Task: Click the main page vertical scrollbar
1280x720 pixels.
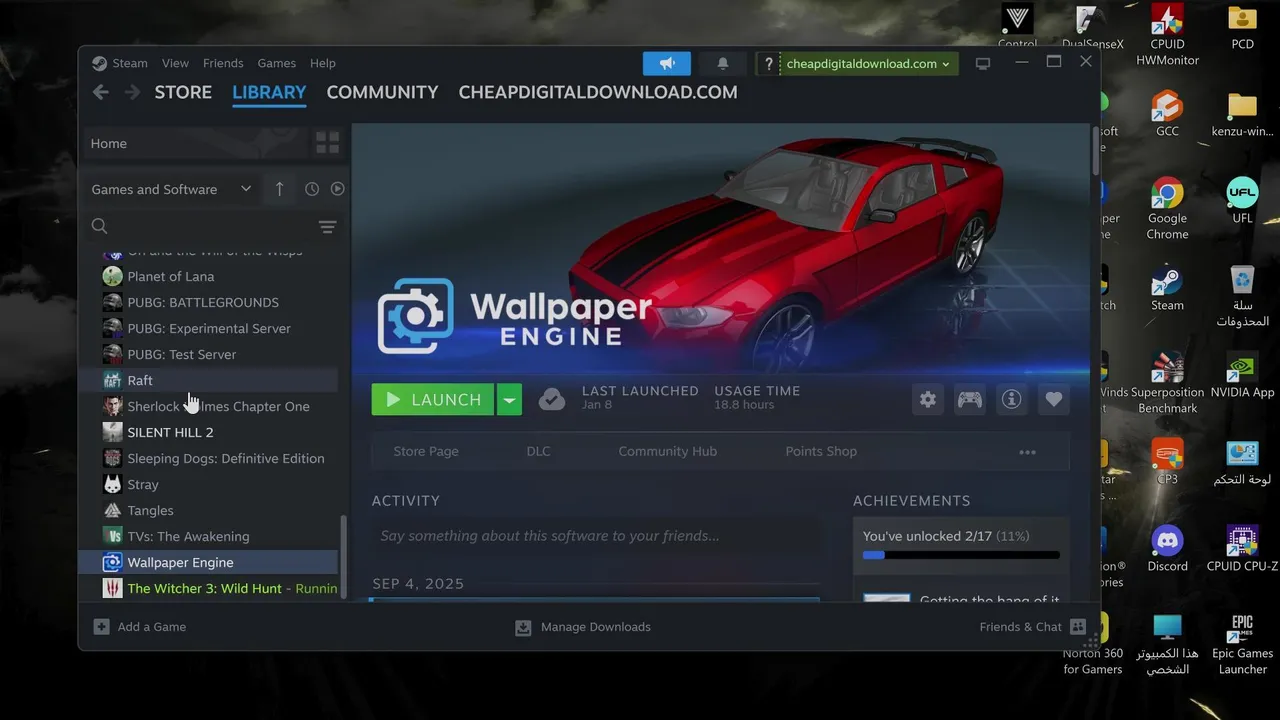Action: [x=1095, y=150]
